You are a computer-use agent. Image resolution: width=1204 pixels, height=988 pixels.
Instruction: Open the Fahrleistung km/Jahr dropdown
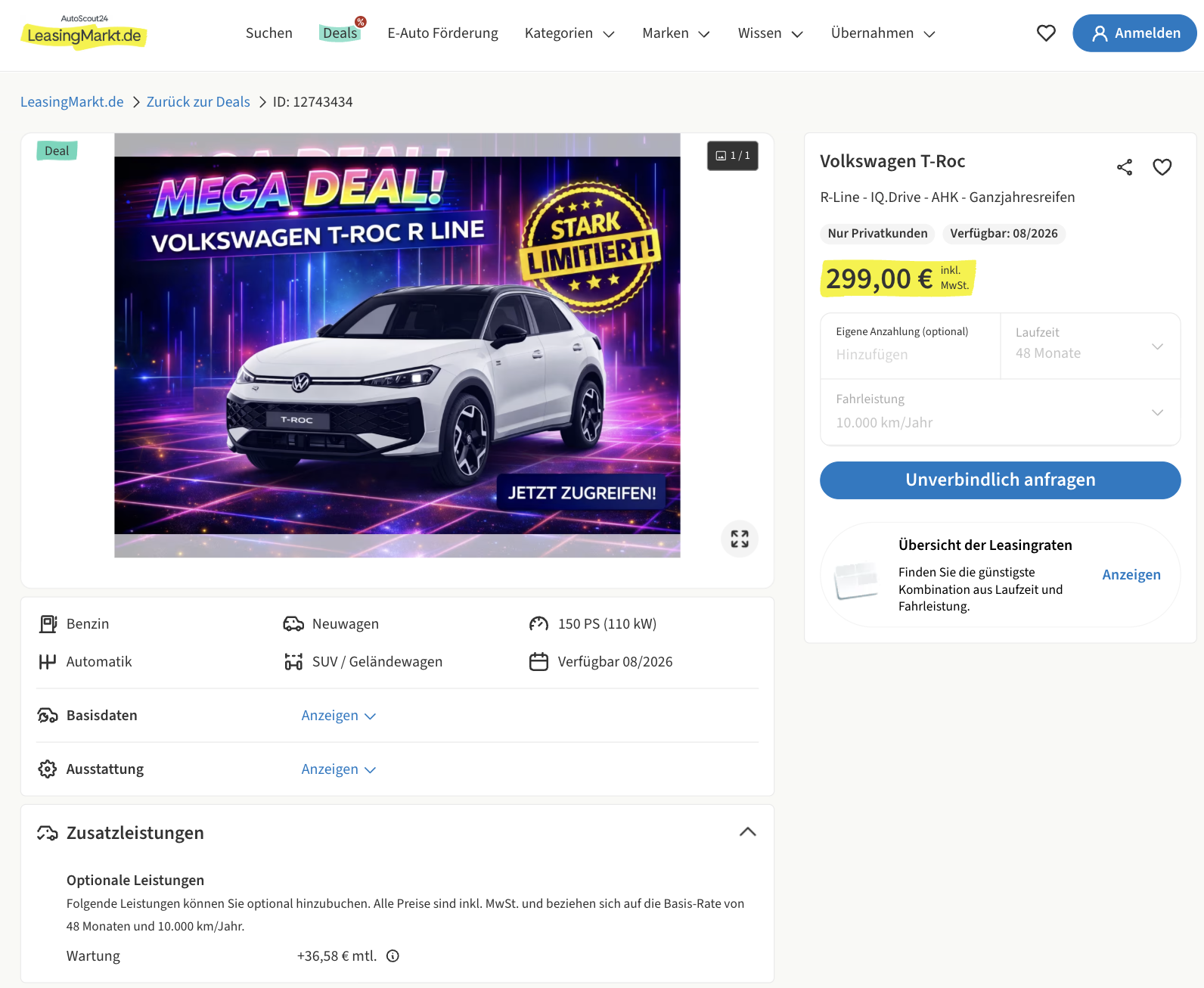click(1000, 412)
